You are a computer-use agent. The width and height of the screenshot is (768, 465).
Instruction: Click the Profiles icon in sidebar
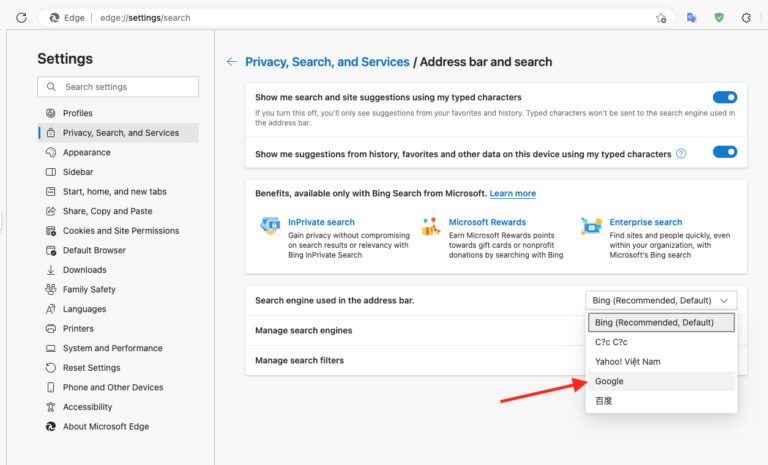tap(50, 113)
